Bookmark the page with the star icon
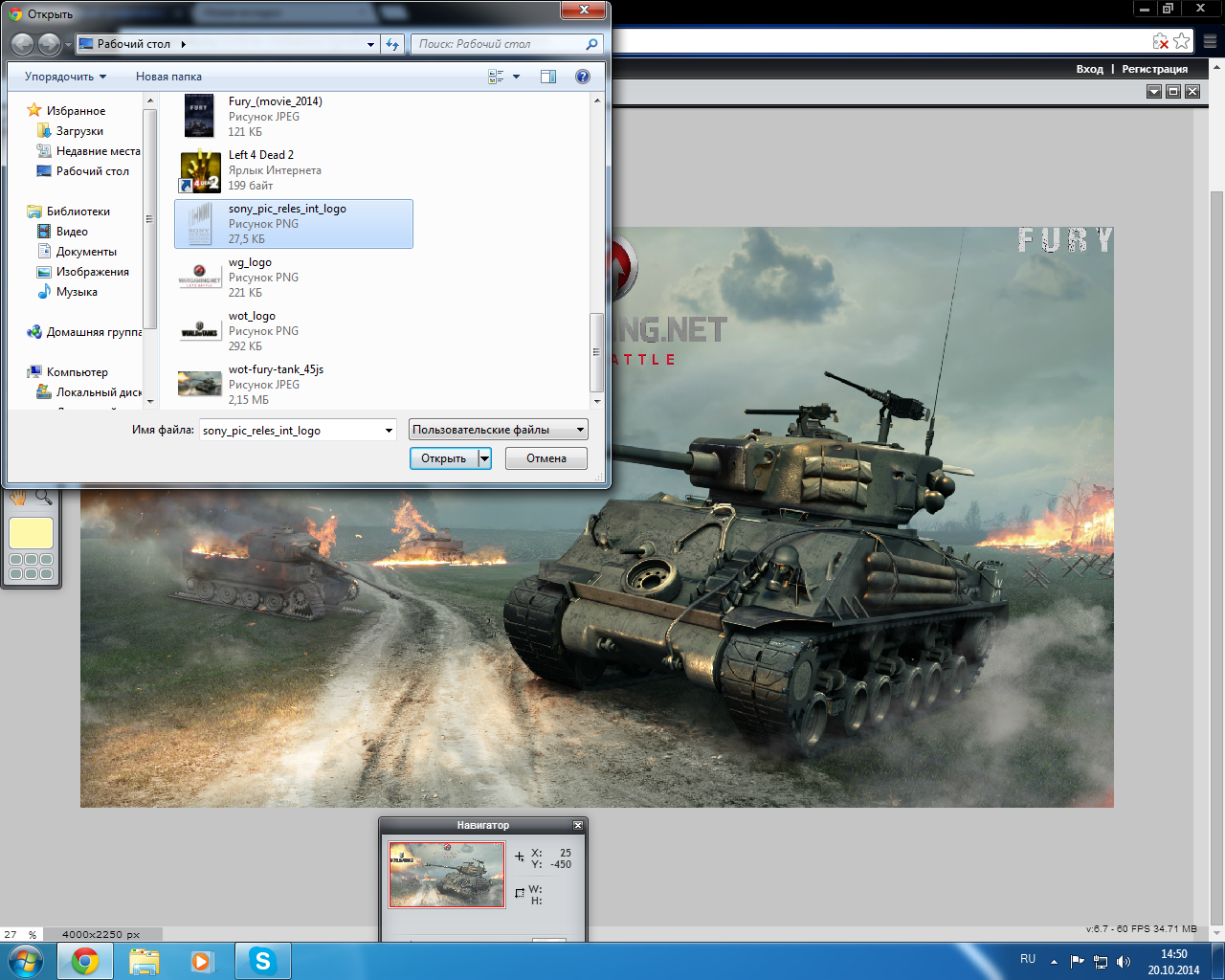Screen dimensions: 1225x980 coord(1182,41)
